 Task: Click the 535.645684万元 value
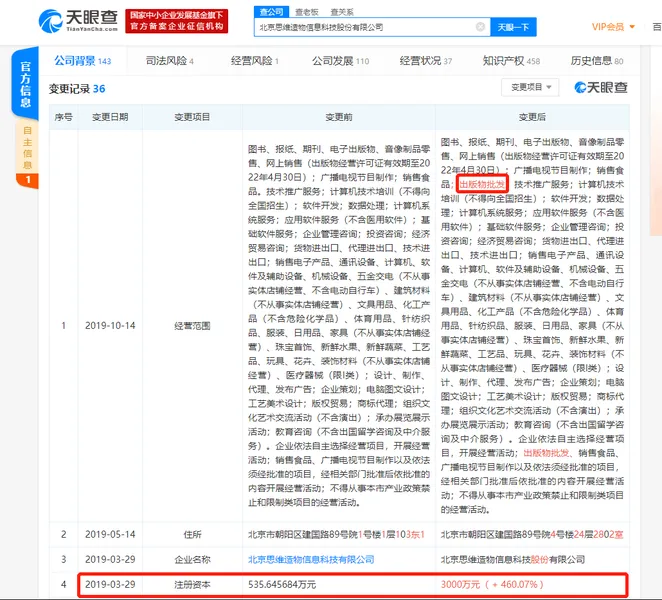click(282, 585)
